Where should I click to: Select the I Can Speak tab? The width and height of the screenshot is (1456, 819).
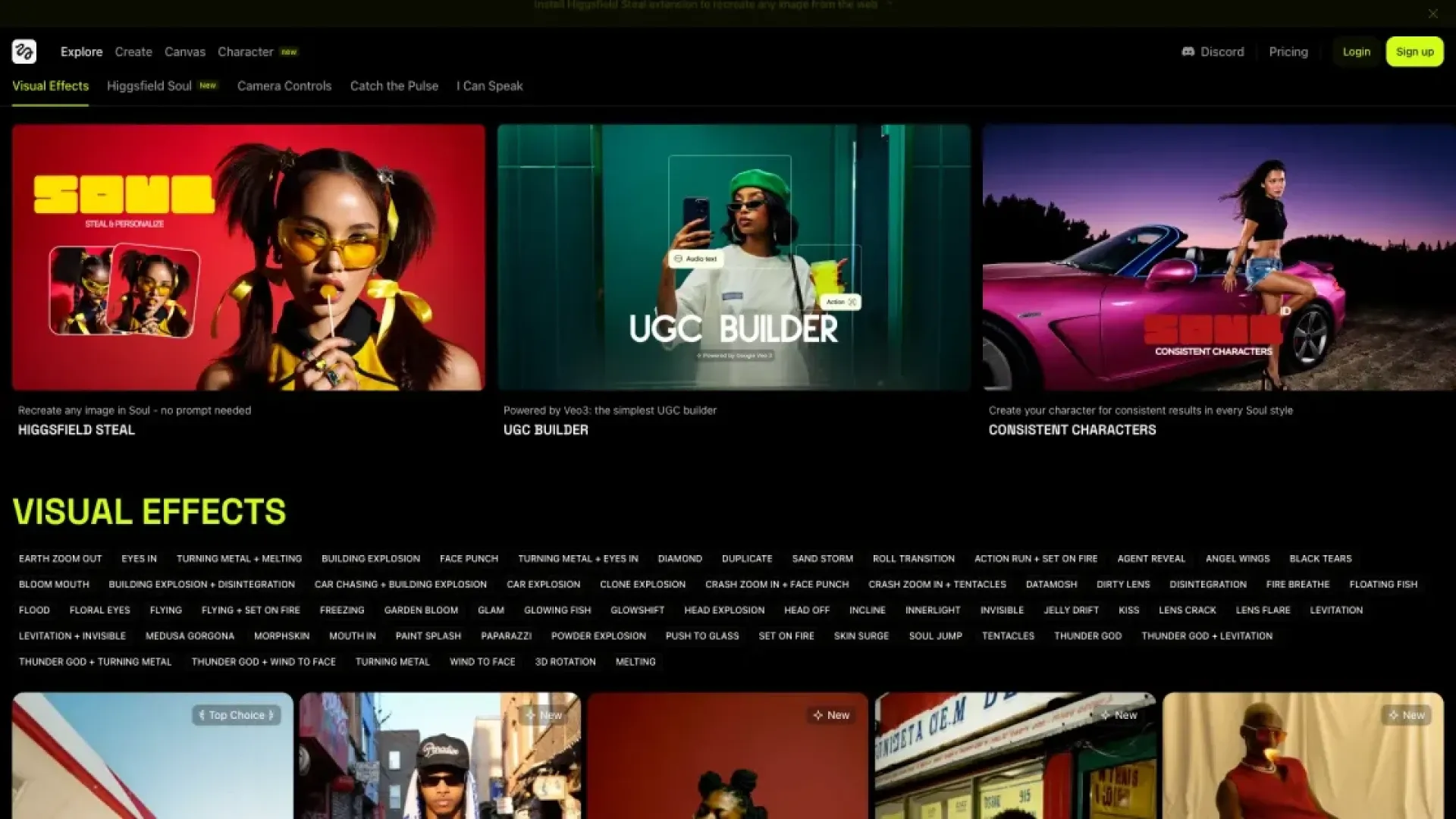(489, 86)
